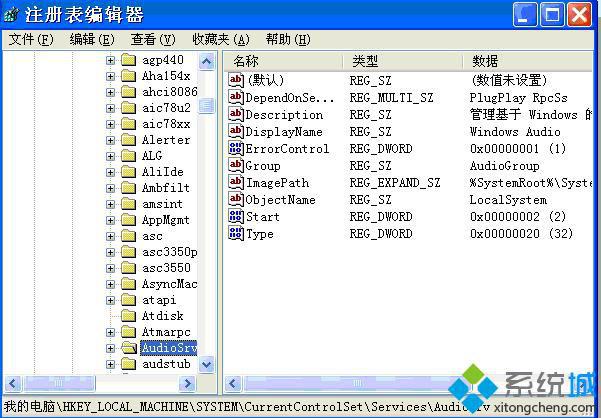
Task: Sort by the 数据 column header
Action: 528,61
